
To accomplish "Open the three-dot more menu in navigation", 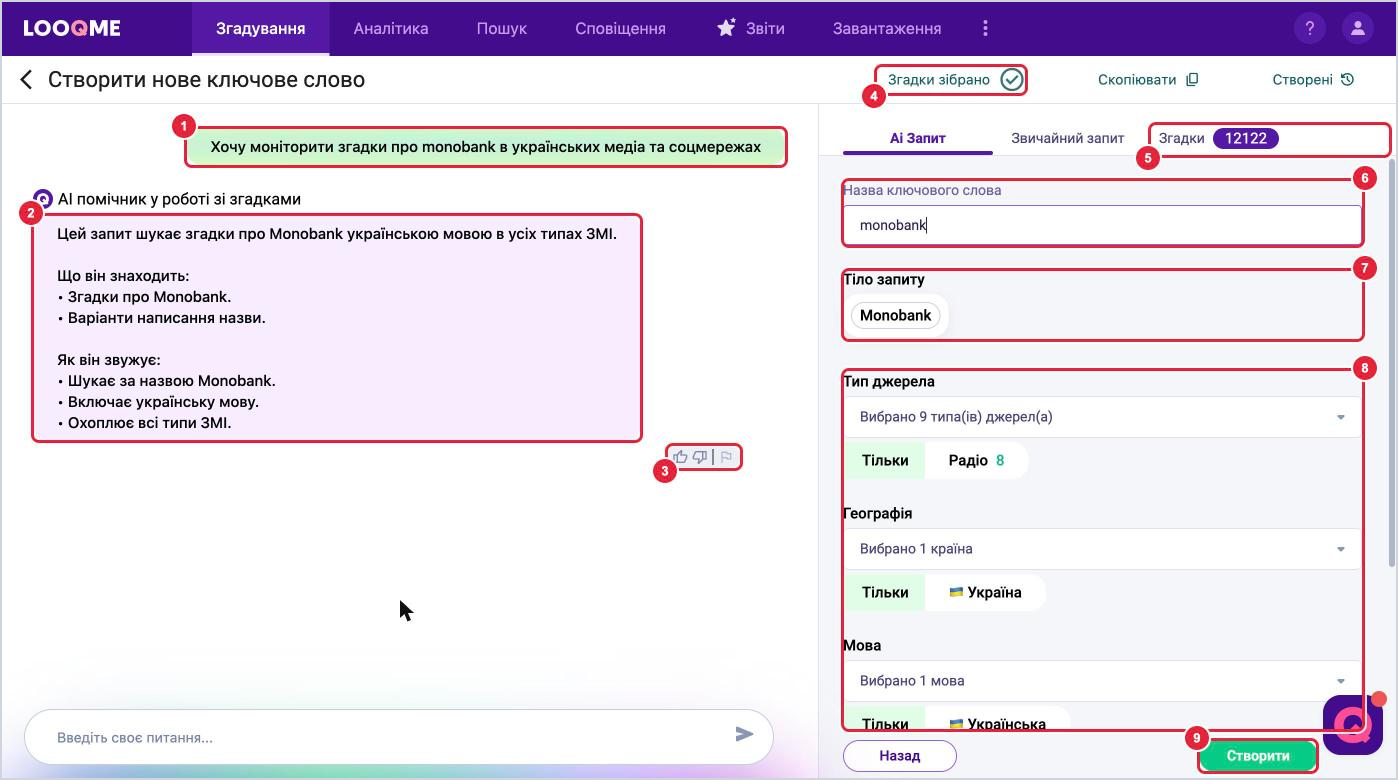I will pyautogui.click(x=985, y=28).
